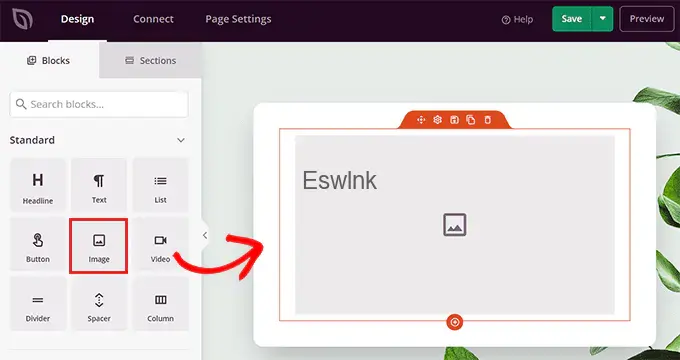The height and width of the screenshot is (360, 680).
Task: Collapse the Standard blocks section
Action: click(181, 140)
